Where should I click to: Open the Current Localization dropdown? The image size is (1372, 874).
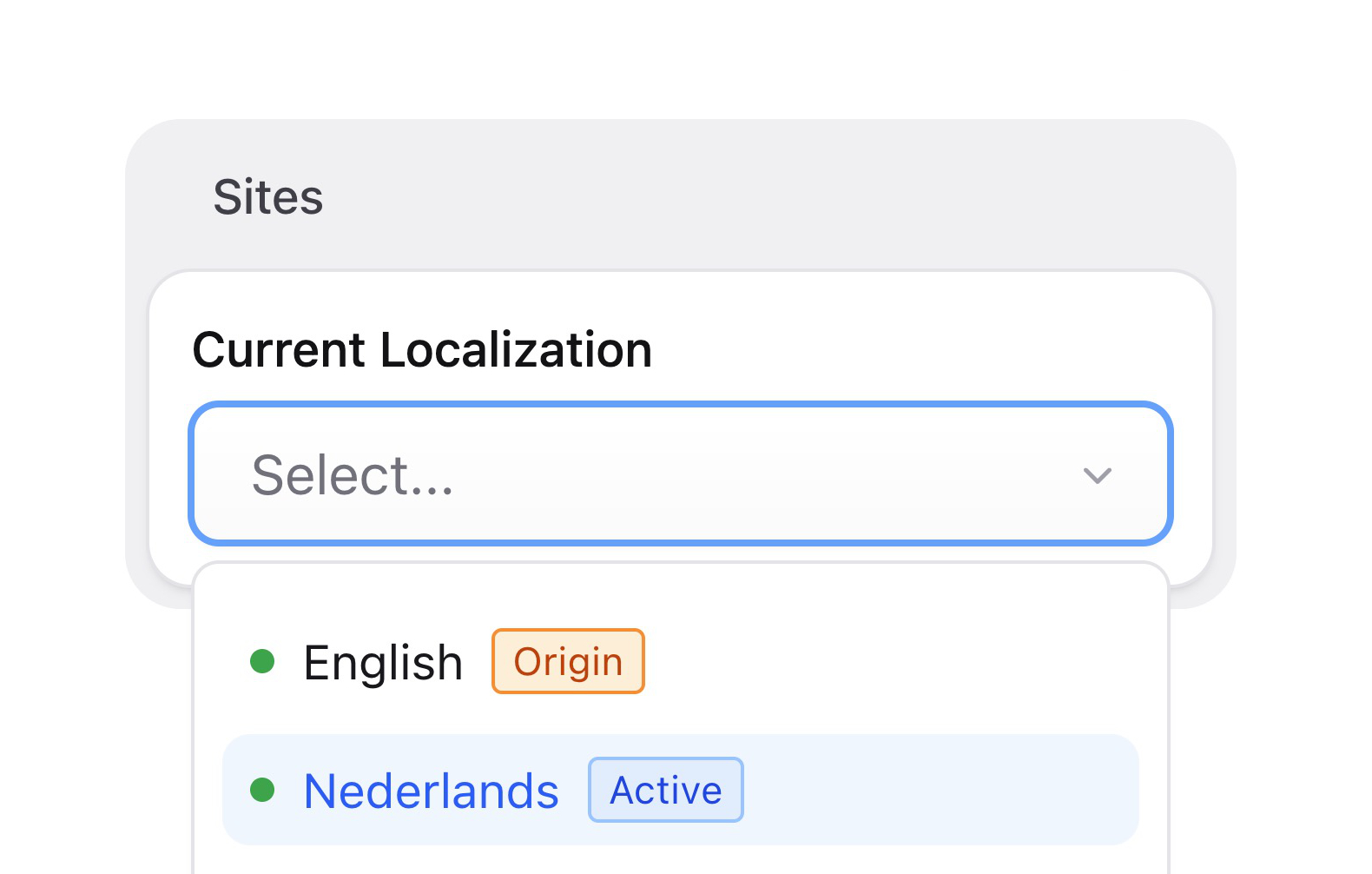681,475
